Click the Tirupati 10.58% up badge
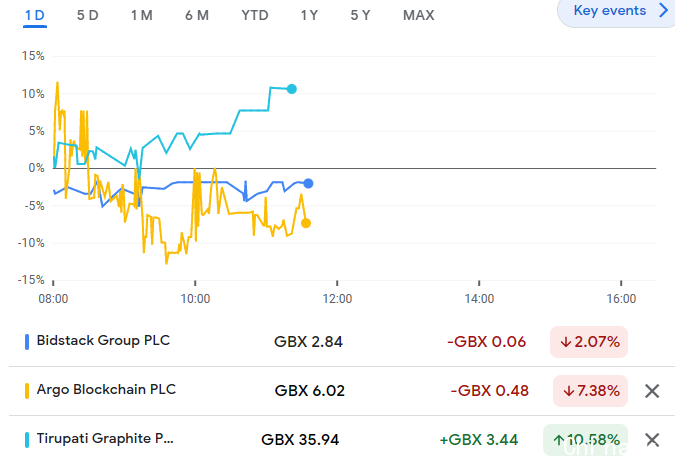675x459 pixels. [x=585, y=440]
